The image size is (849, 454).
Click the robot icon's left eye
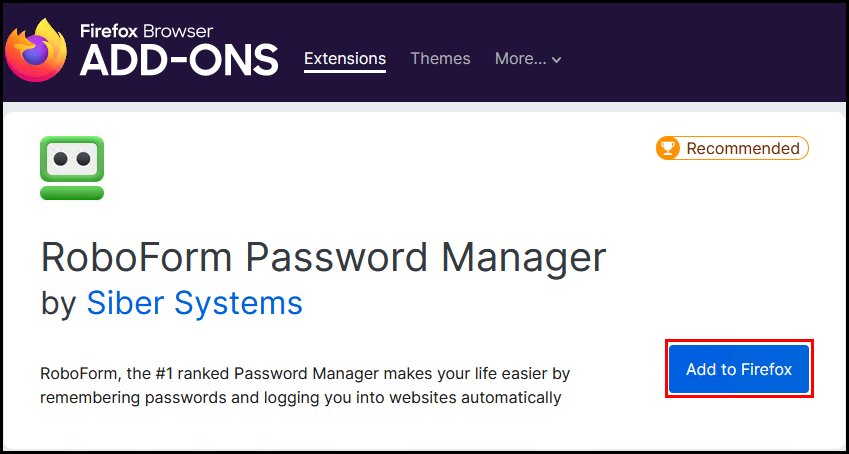pyautogui.click(x=60, y=158)
